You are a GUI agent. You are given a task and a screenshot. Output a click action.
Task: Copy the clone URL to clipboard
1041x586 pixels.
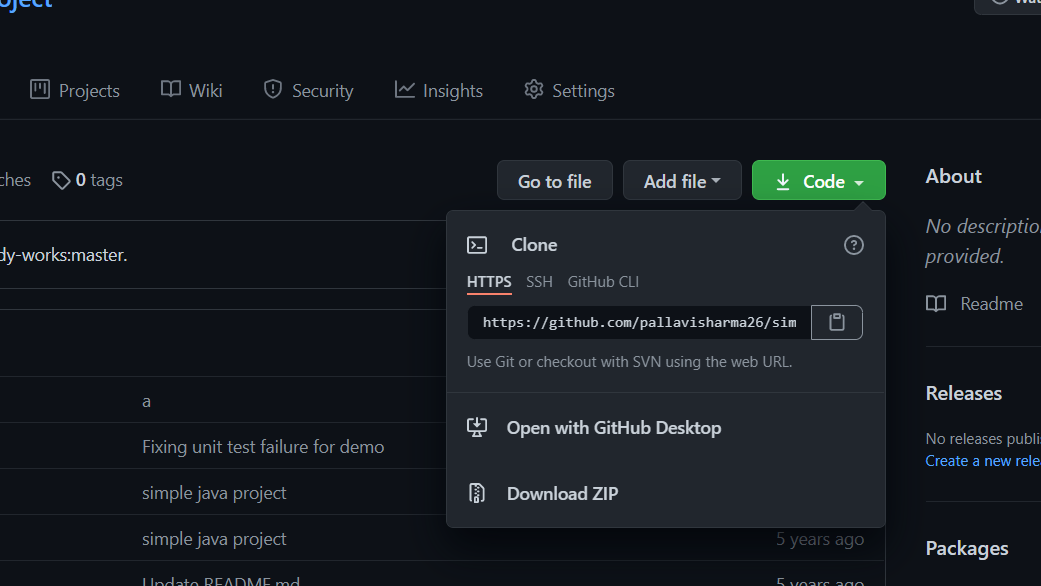(x=837, y=323)
